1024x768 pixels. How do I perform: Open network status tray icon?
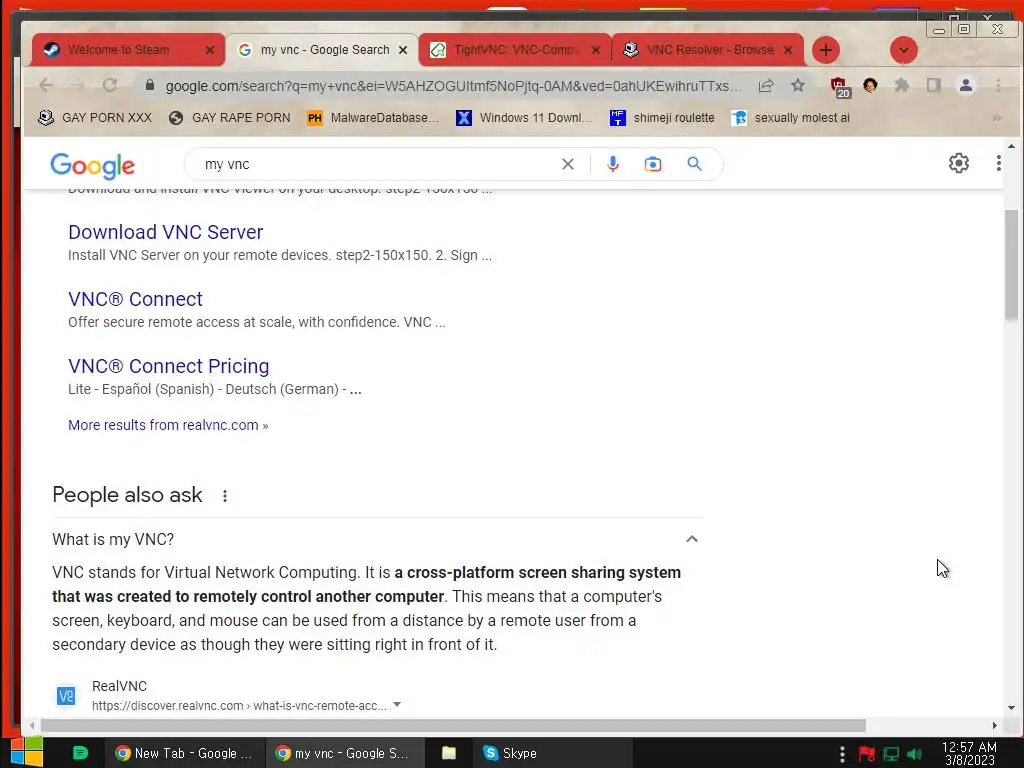(x=891, y=754)
